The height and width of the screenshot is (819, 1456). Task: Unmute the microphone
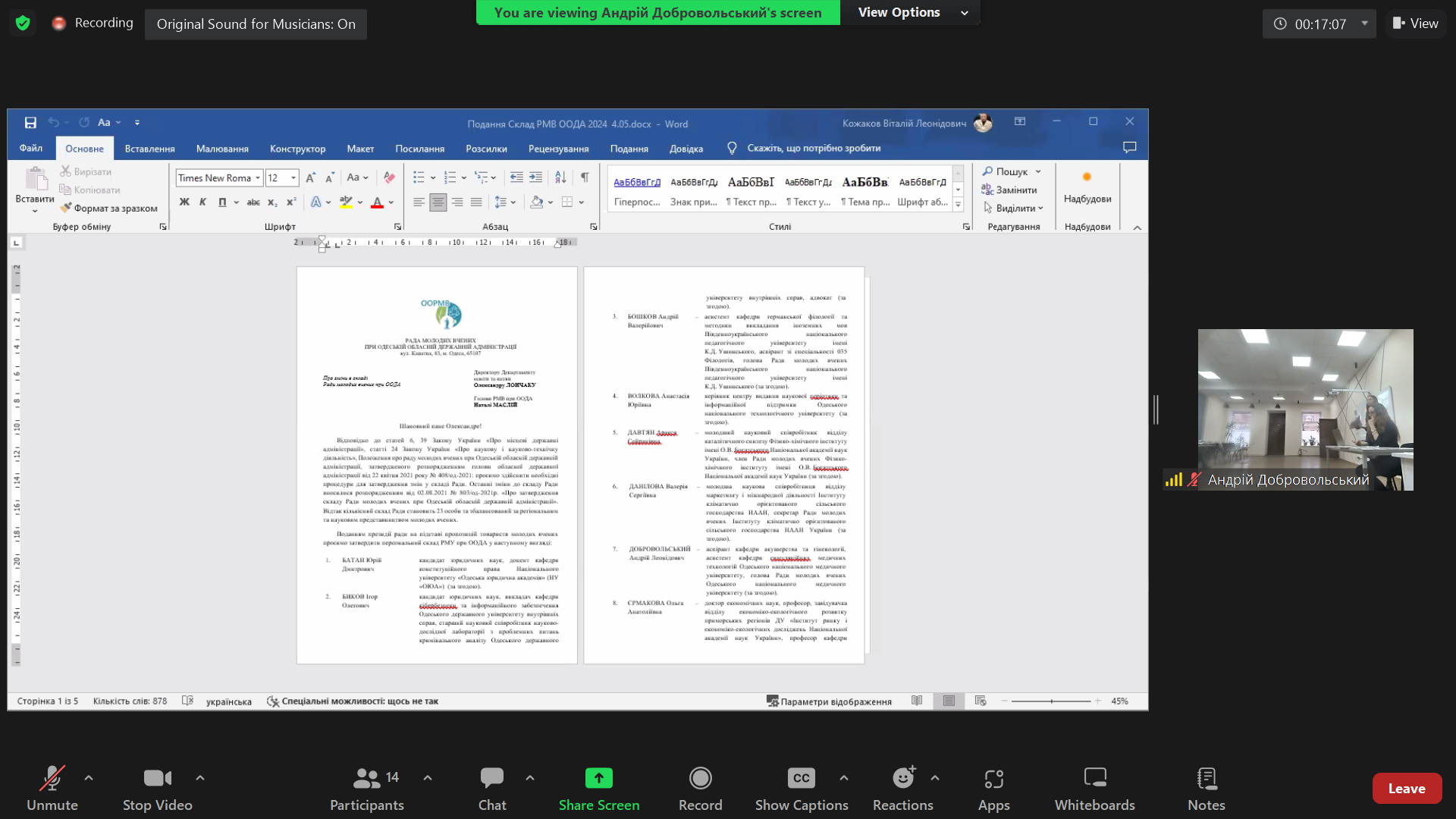pos(52,778)
